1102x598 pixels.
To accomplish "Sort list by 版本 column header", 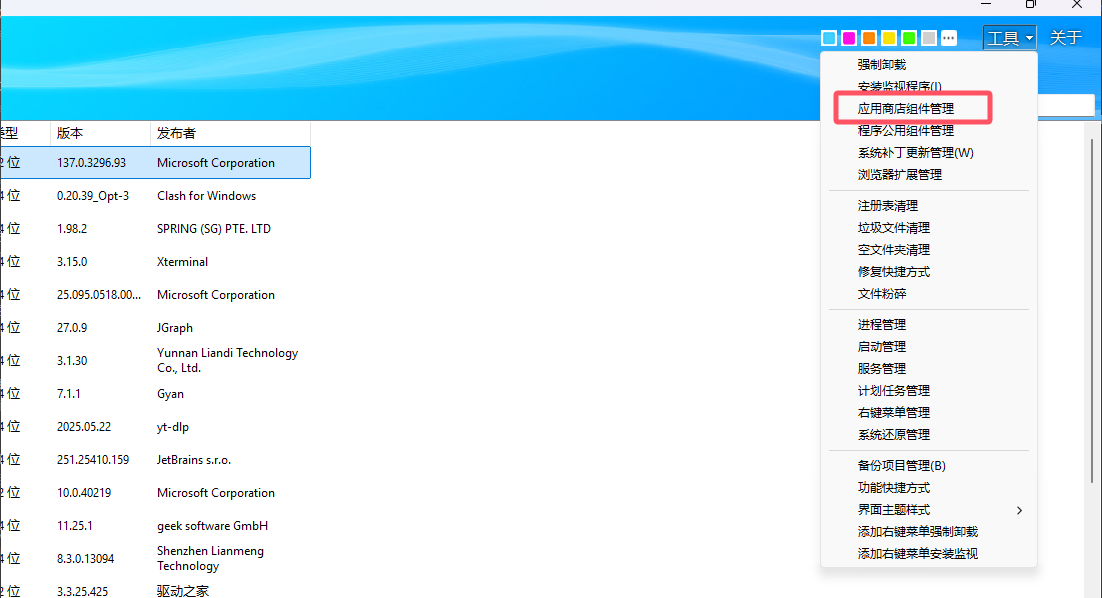I will [x=101, y=134].
